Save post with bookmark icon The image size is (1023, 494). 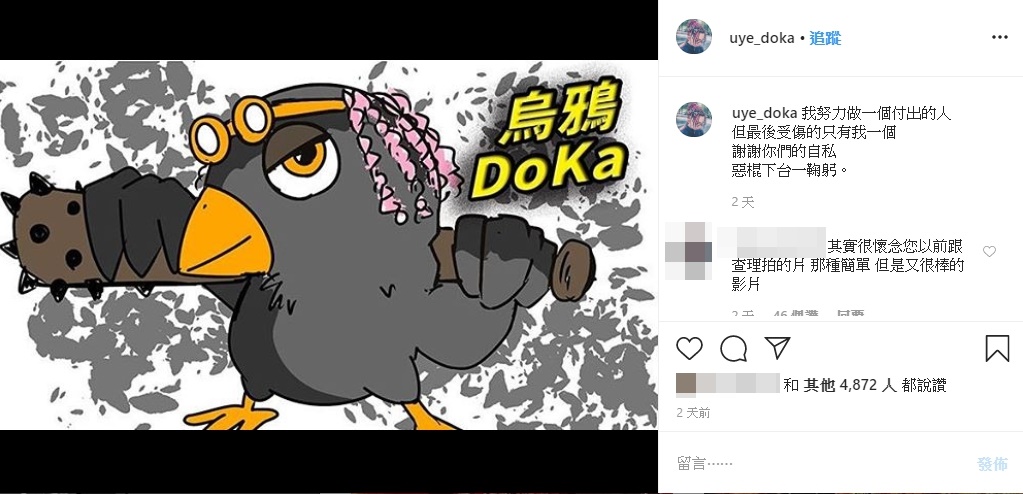(x=997, y=348)
